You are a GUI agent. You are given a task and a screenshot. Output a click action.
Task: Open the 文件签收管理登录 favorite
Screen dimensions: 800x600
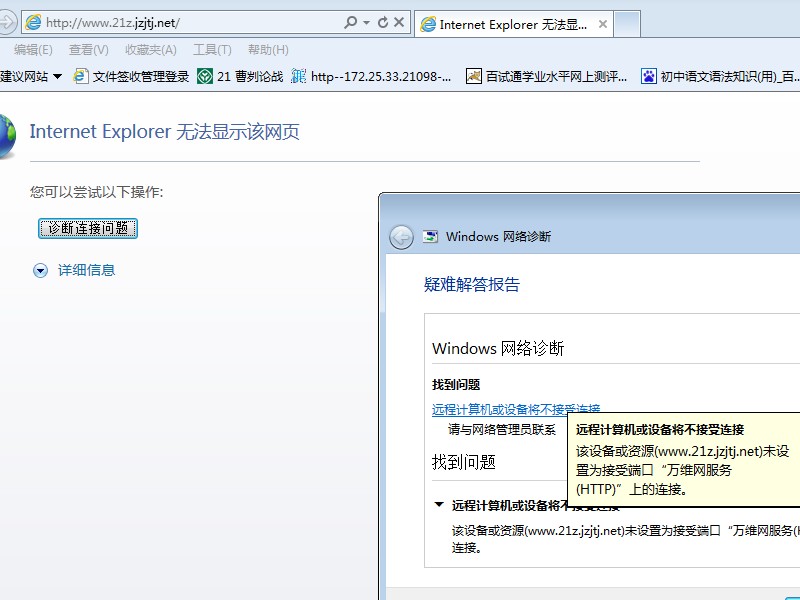[x=131, y=76]
